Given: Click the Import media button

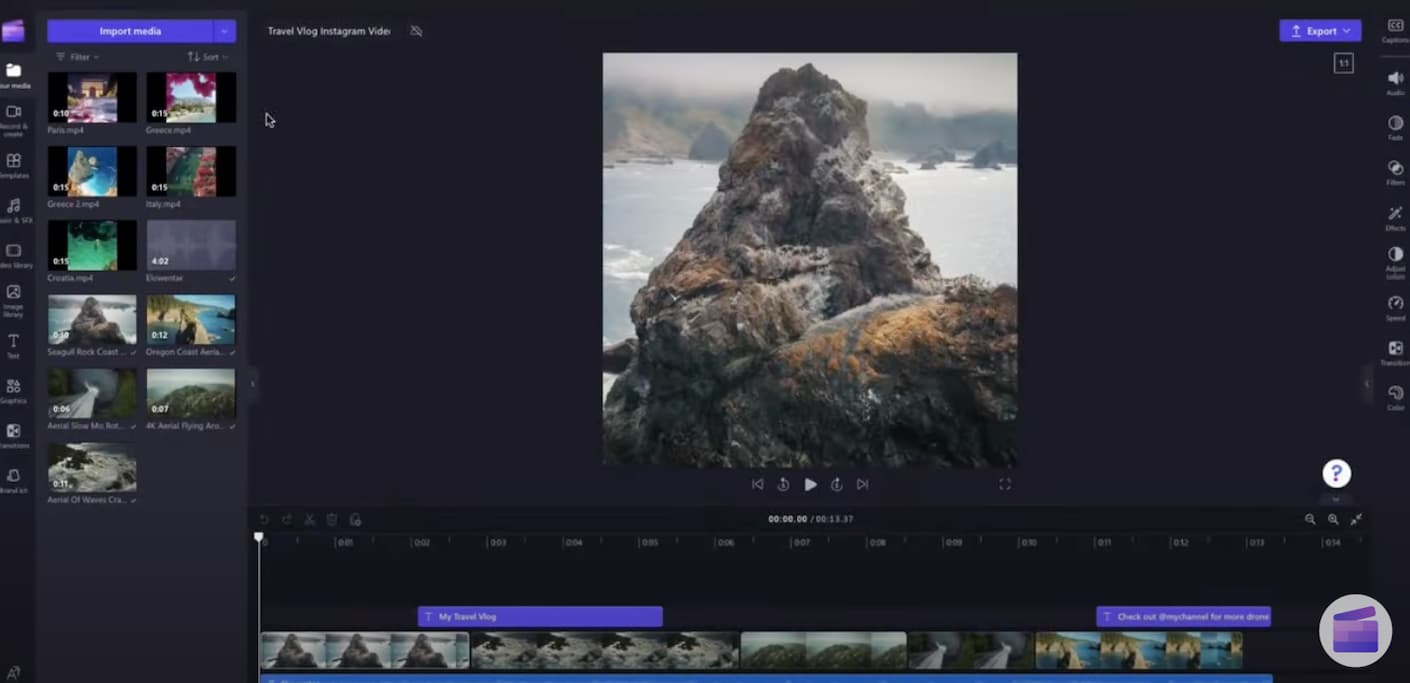Looking at the screenshot, I should pos(130,31).
